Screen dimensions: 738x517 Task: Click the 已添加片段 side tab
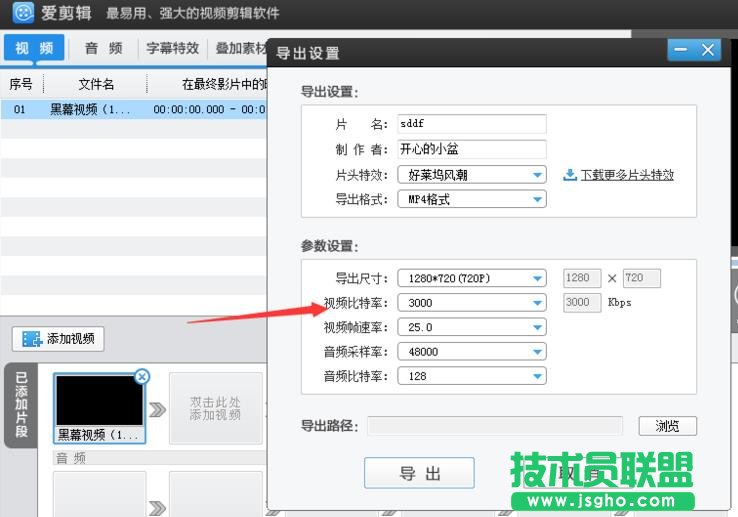[21, 405]
